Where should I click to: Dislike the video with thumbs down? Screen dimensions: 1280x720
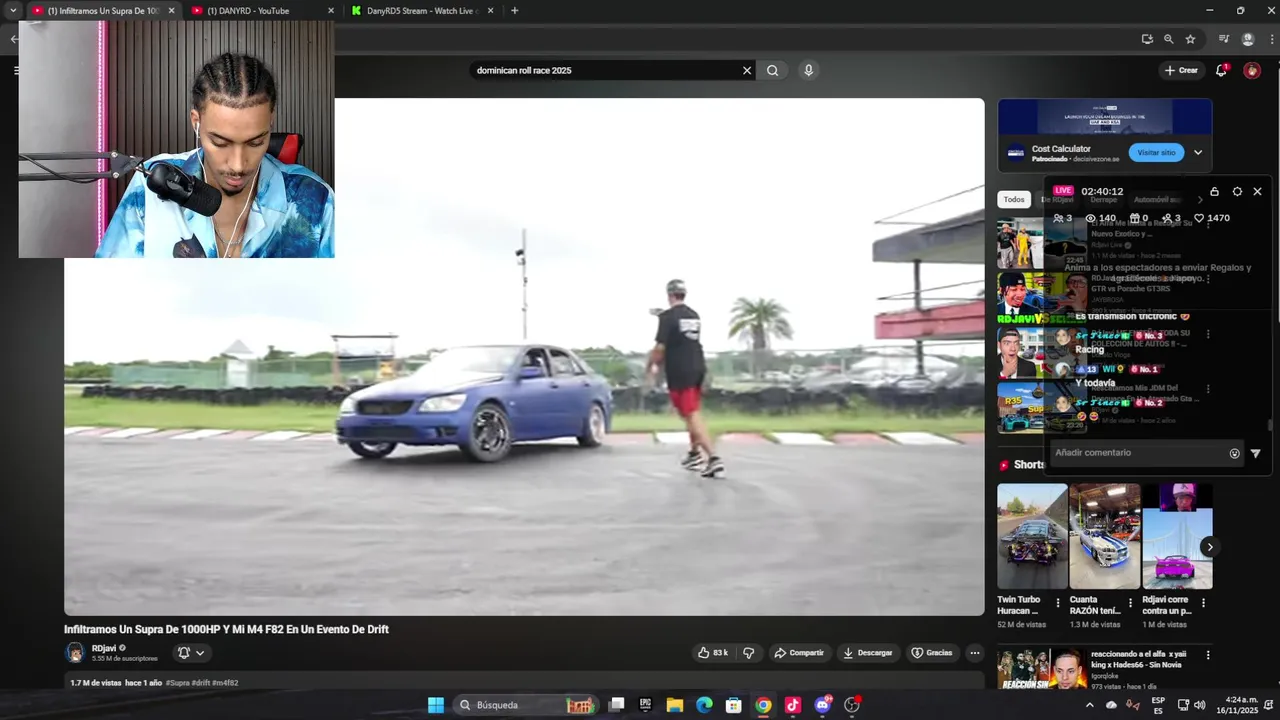tap(748, 653)
